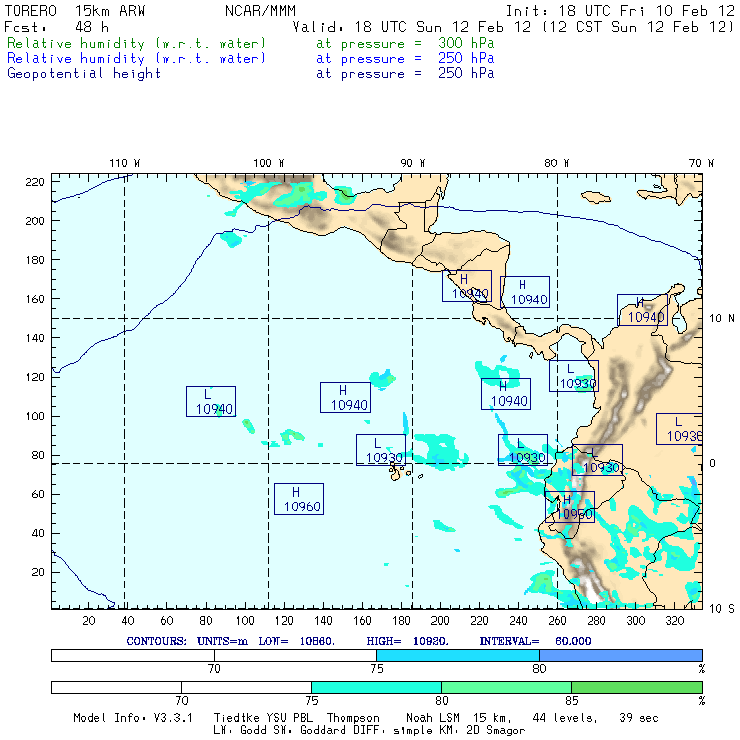Click the 'H 10950' box on the Ecuador coast

pos(570,507)
